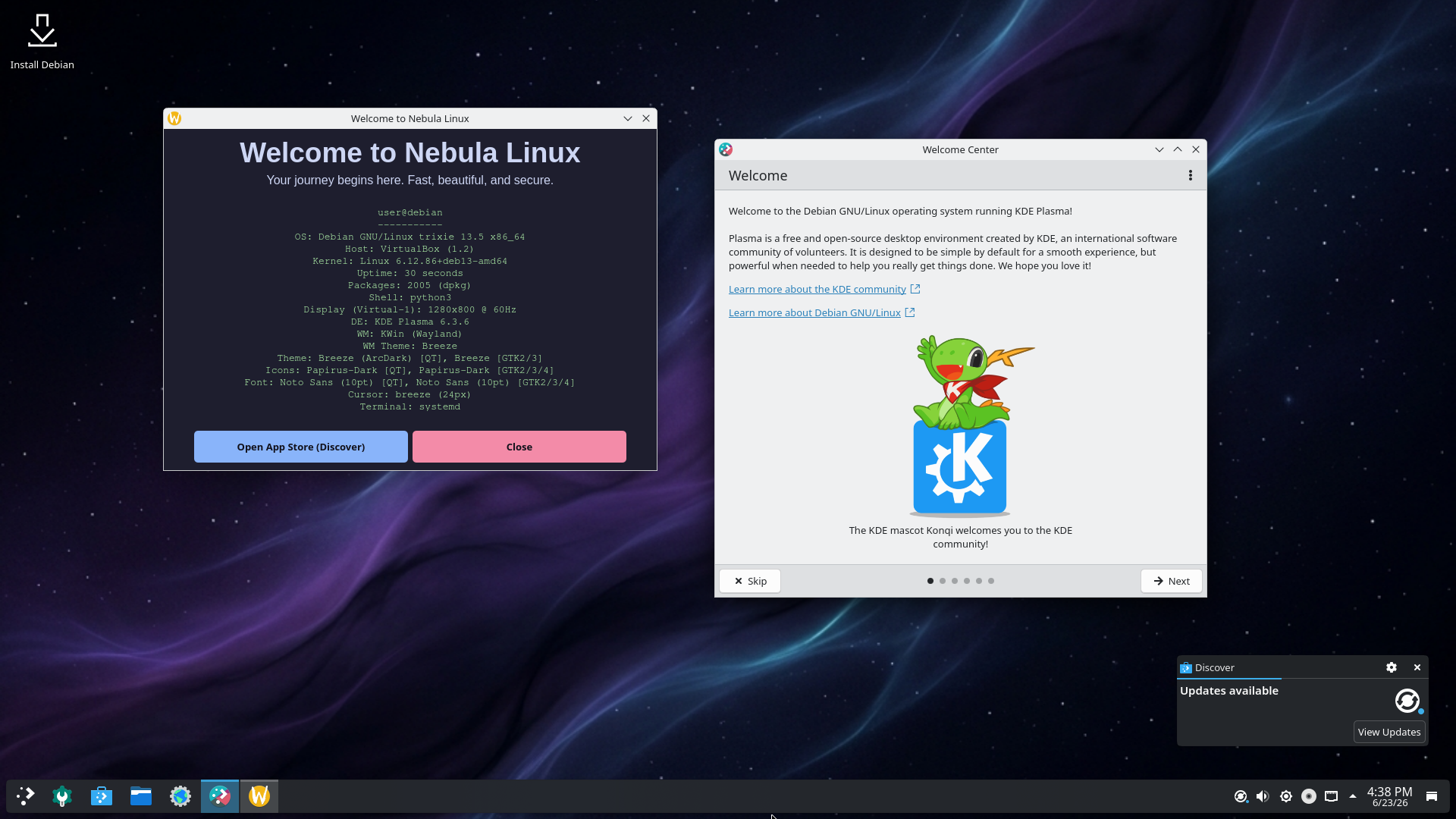This screenshot has height=819, width=1456.
Task: Select third page indicator dot
Action: (x=955, y=581)
